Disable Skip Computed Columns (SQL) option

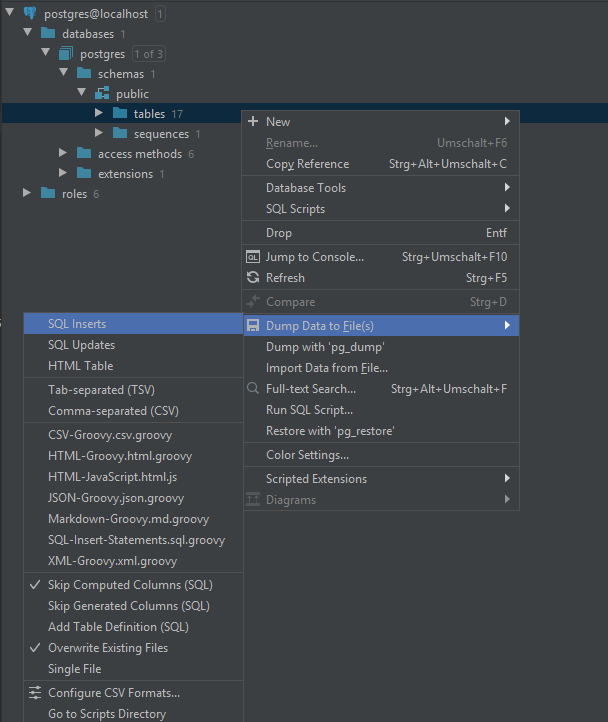tap(130, 585)
